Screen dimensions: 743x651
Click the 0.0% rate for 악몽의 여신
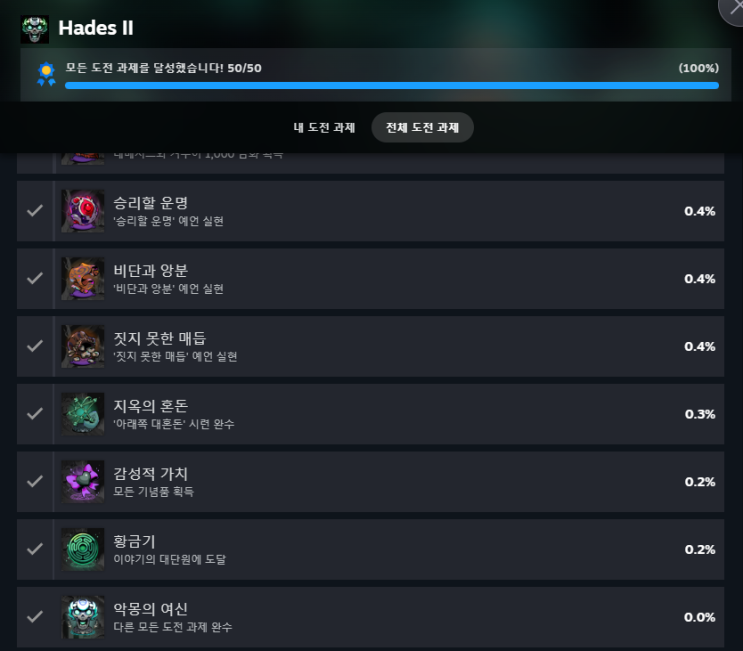699,617
